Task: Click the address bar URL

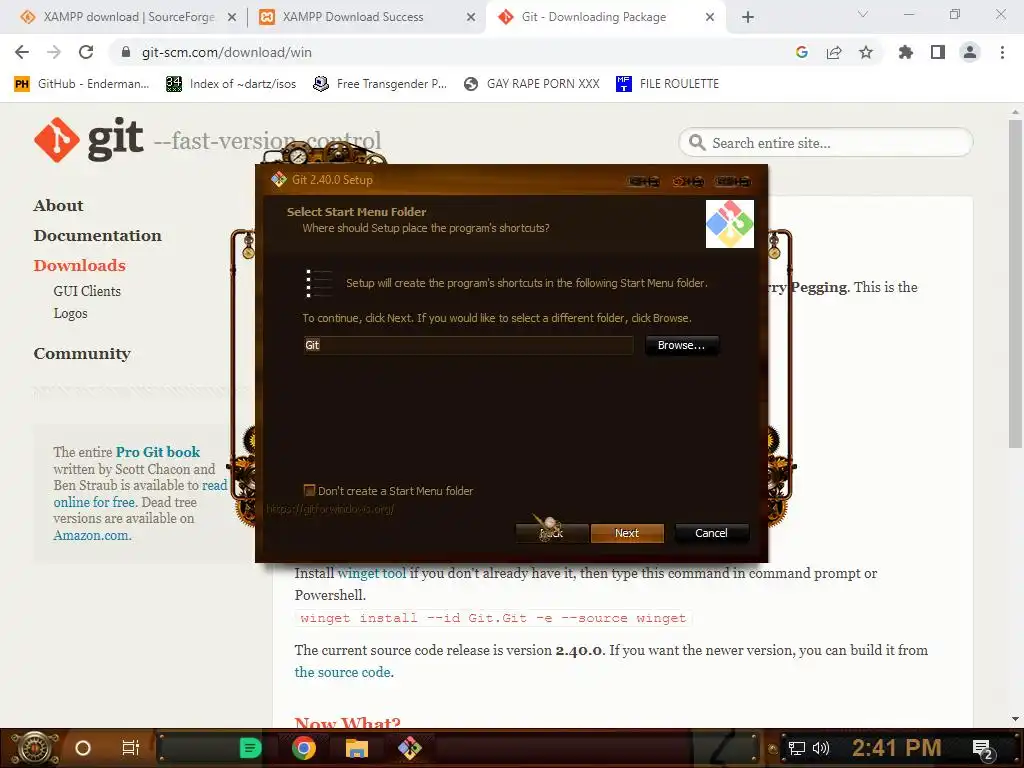Action: pyautogui.click(x=227, y=52)
